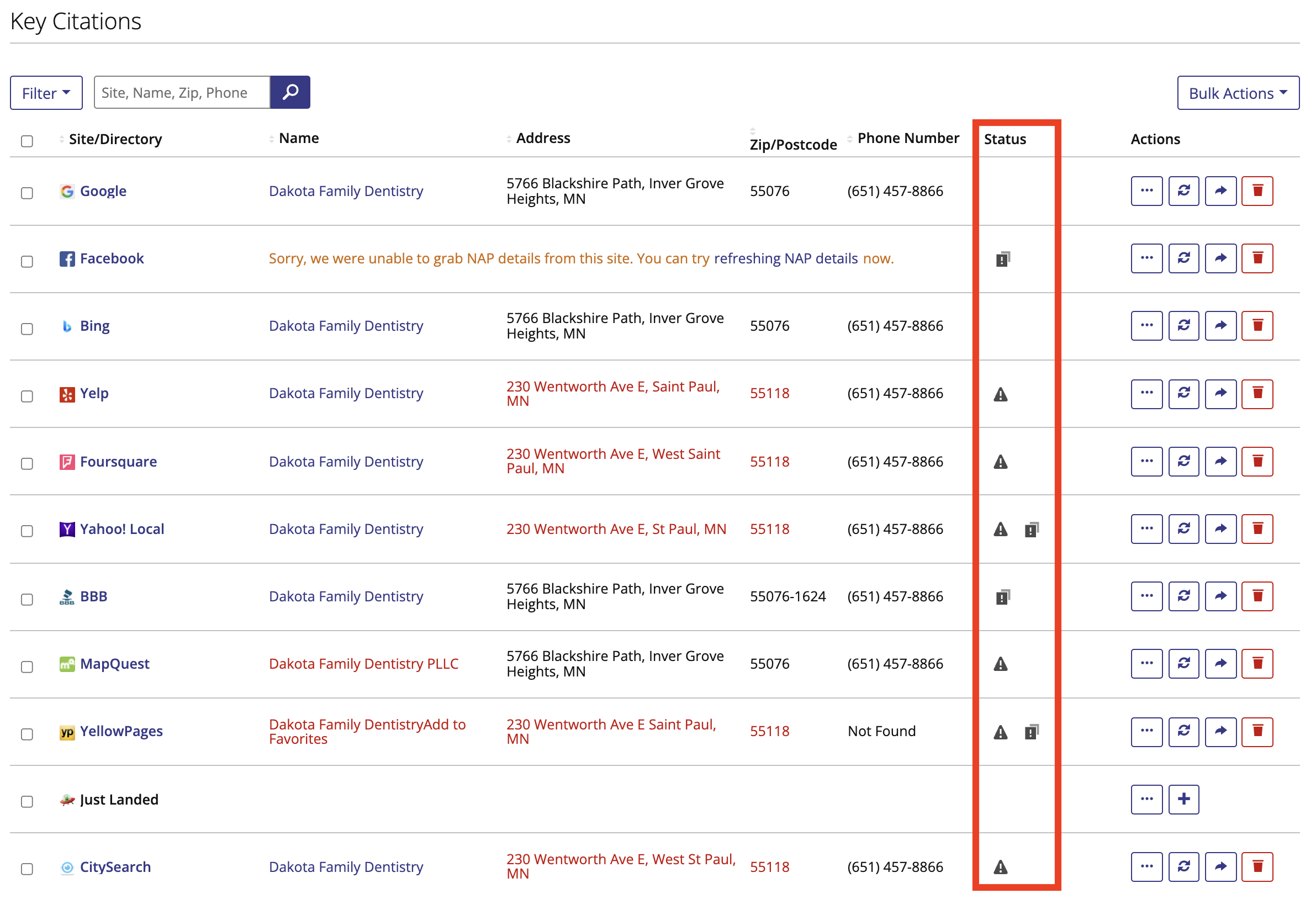Open the Bulk Actions dropdown
The width and height of the screenshot is (1316, 899).
1237,92
